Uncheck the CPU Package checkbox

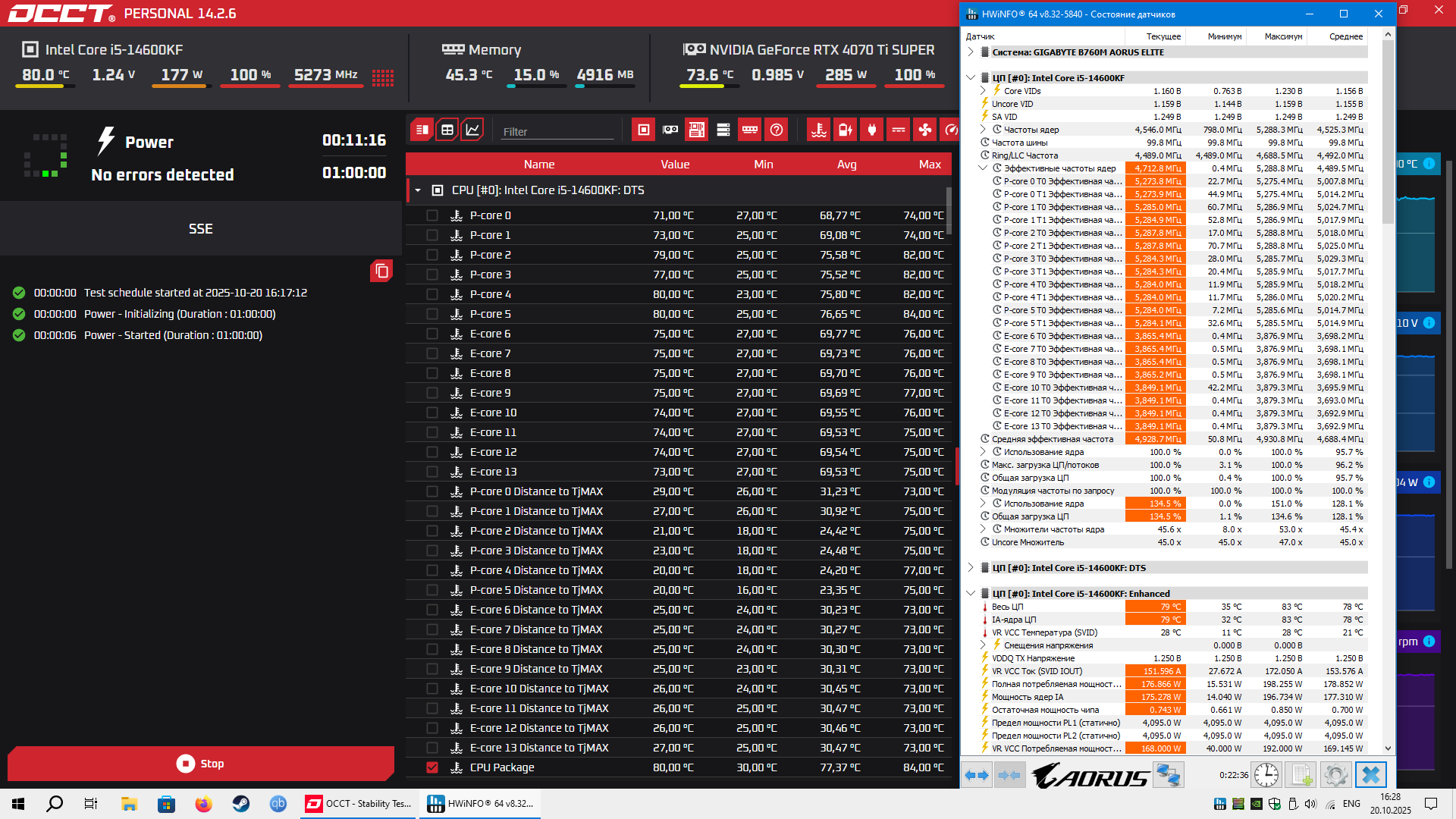tap(432, 767)
